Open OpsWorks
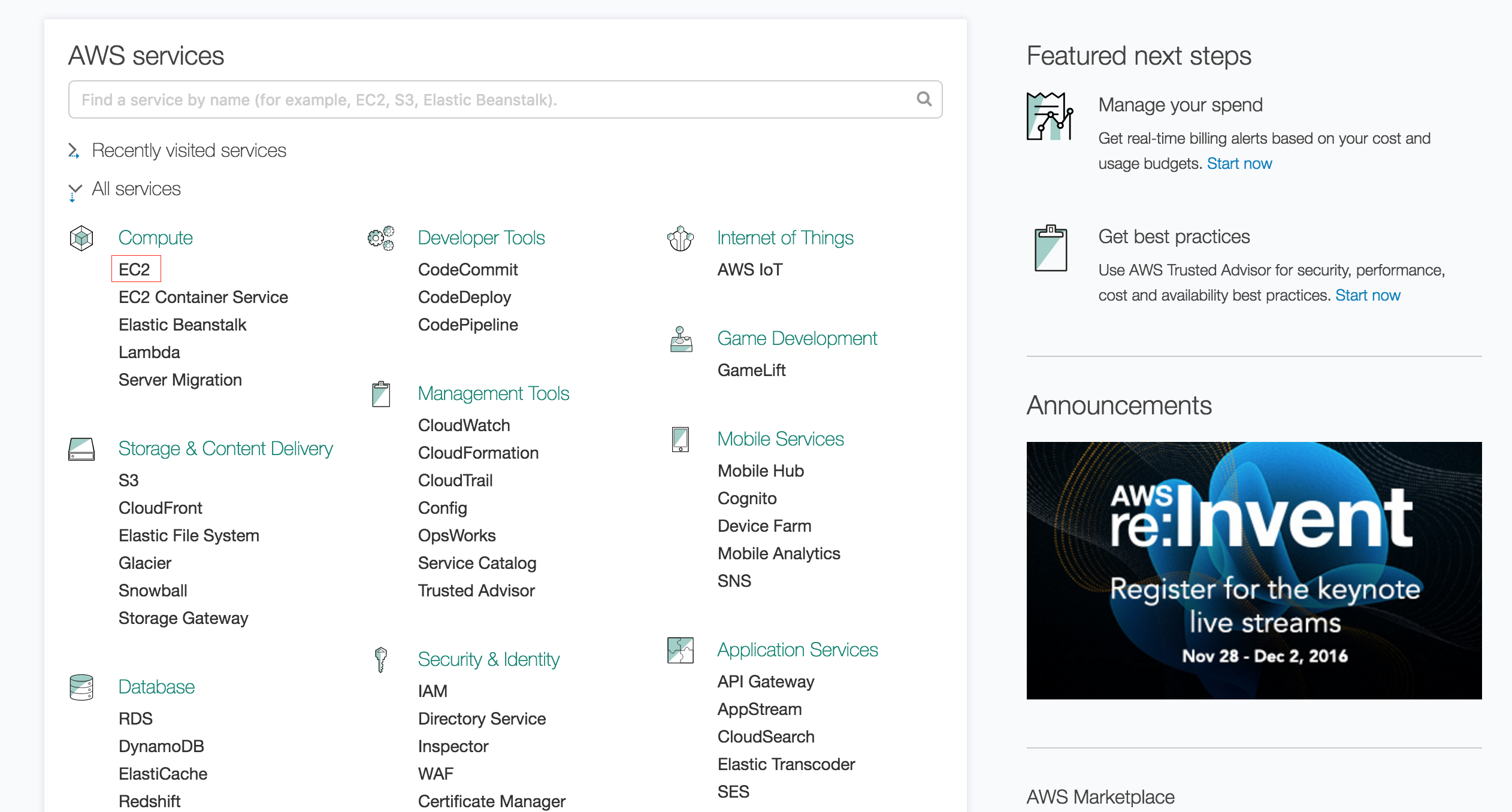 [x=457, y=535]
